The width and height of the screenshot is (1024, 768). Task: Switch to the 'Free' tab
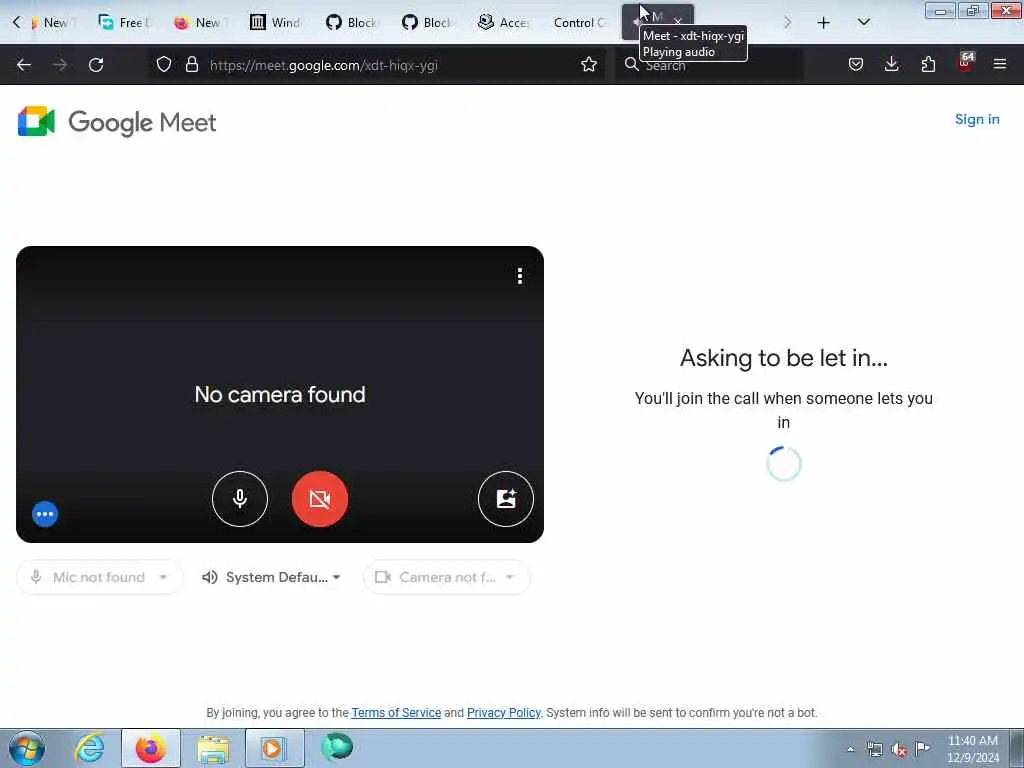point(125,23)
